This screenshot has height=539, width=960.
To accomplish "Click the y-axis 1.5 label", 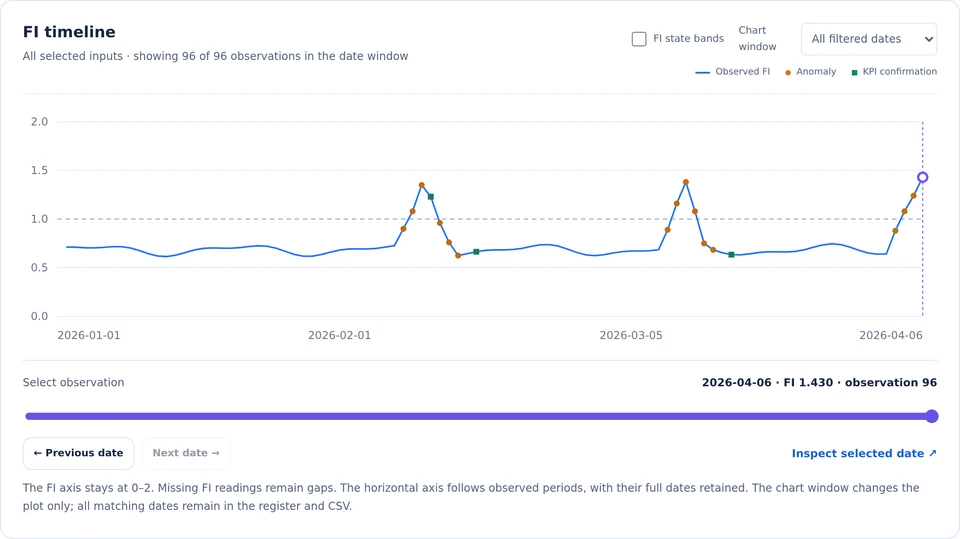I will point(39,170).
